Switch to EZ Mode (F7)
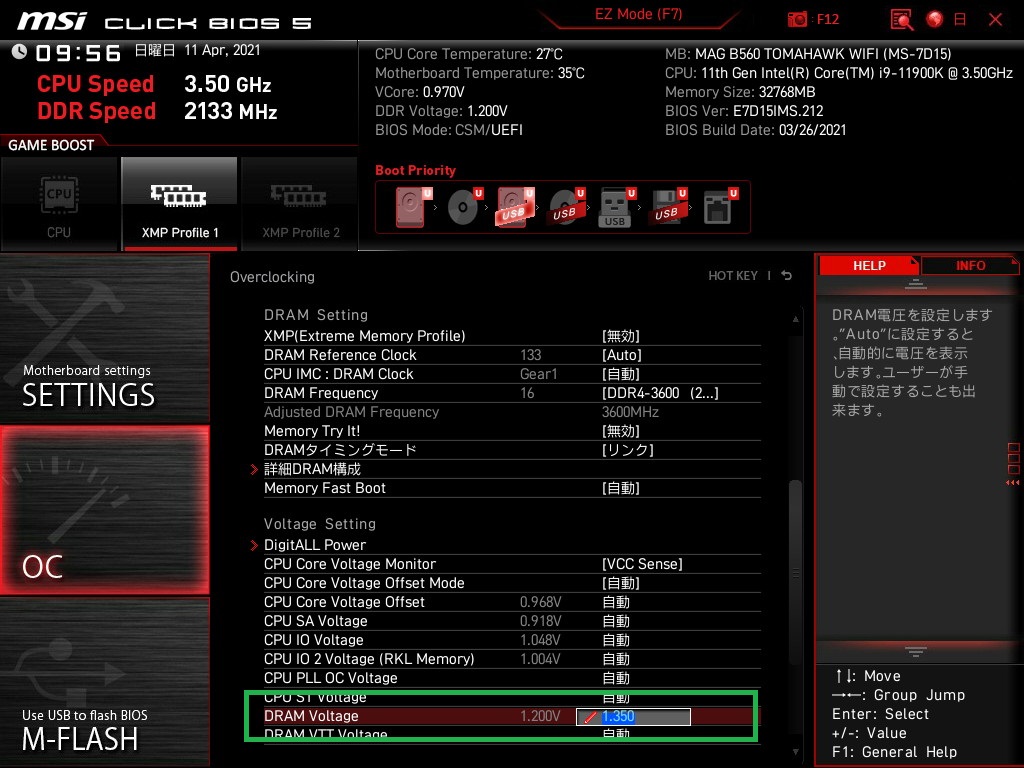1024x768 pixels. pos(638,14)
